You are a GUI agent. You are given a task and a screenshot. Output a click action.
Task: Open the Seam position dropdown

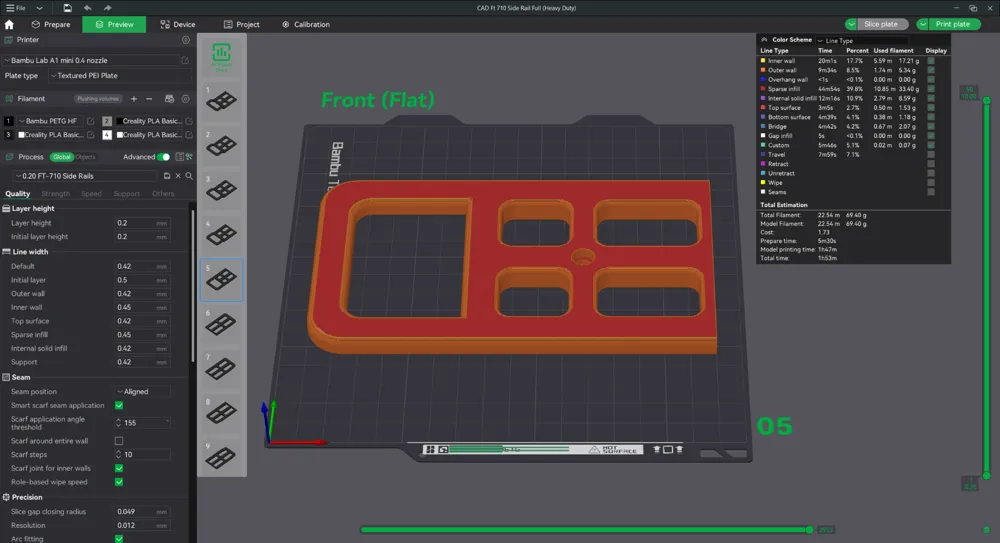143,391
